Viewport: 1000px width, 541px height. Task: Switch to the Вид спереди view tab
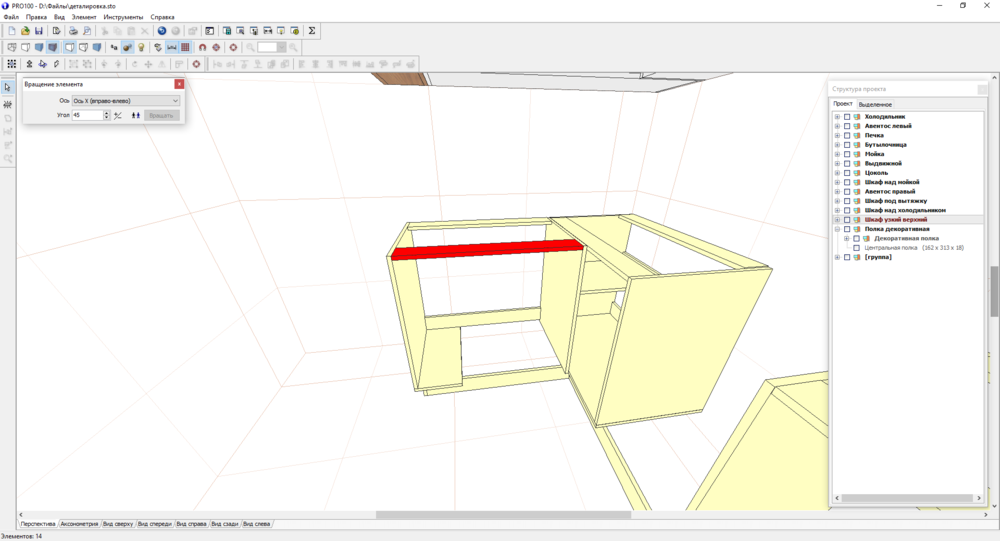click(155, 524)
